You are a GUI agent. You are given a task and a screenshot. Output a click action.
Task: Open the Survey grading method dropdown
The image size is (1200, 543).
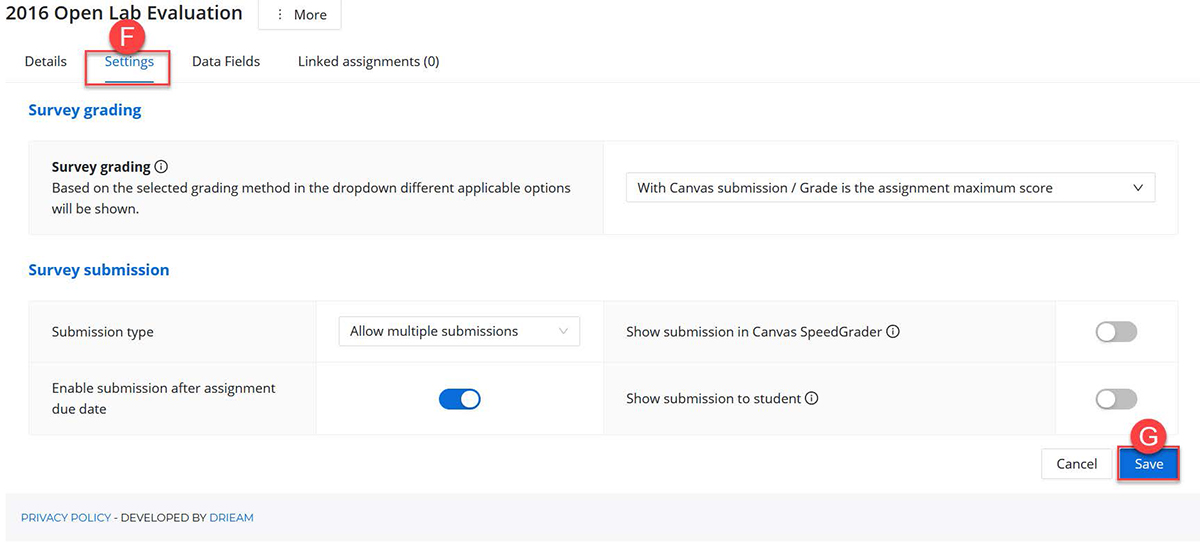click(x=890, y=188)
